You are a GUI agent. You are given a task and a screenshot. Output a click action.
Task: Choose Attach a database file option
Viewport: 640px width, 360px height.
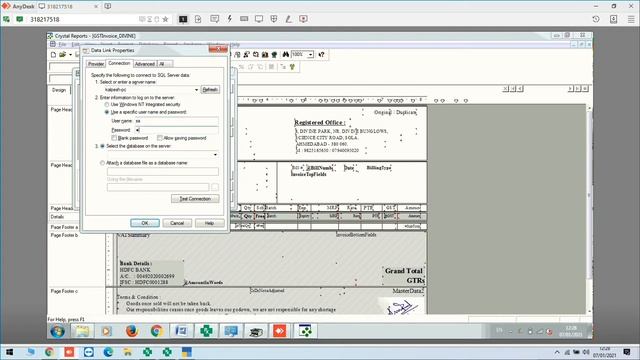[x=102, y=163]
